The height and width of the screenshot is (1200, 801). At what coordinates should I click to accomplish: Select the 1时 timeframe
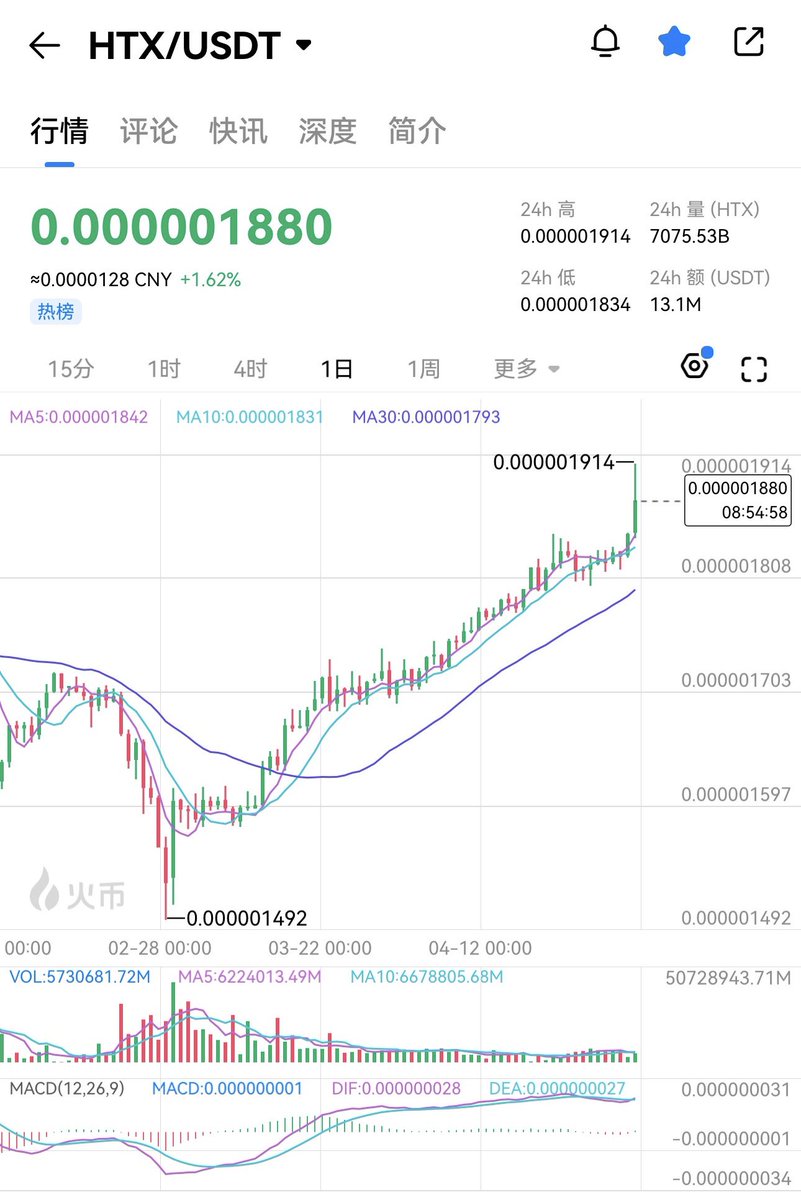pyautogui.click(x=164, y=369)
